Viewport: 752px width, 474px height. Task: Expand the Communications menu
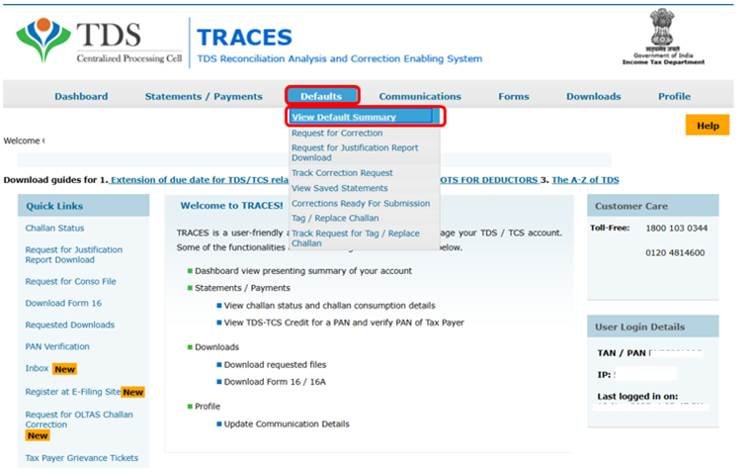click(x=420, y=97)
